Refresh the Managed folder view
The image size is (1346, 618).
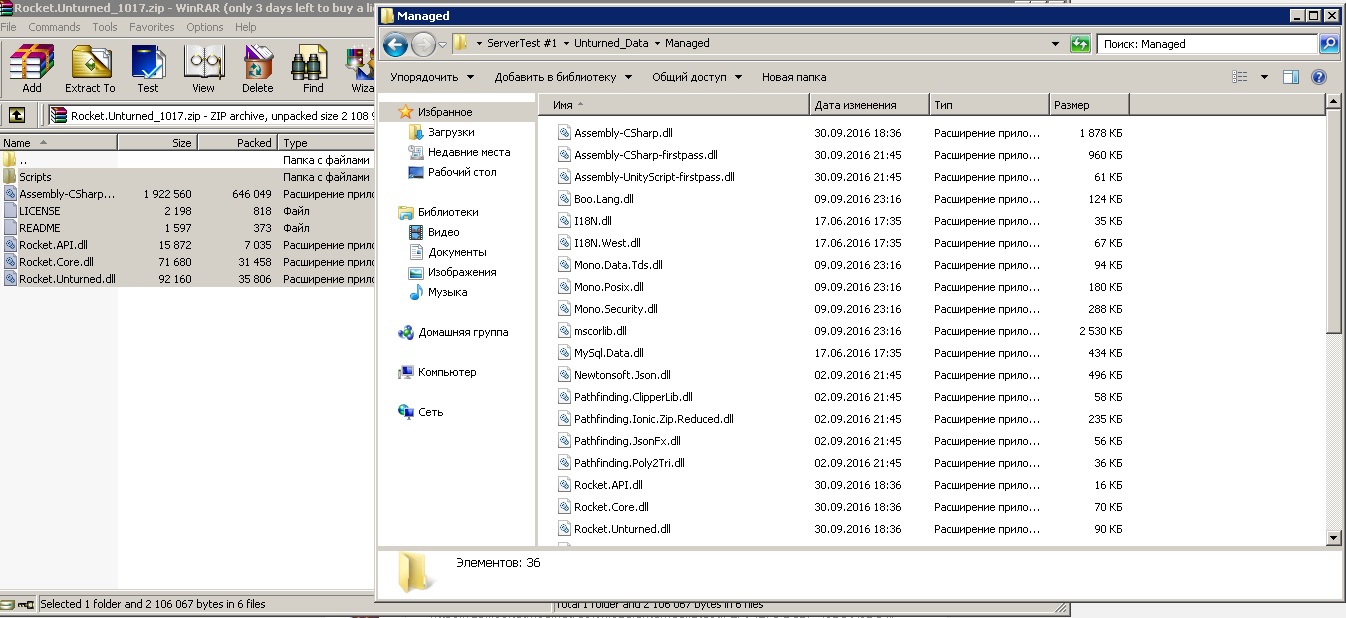(x=1080, y=44)
